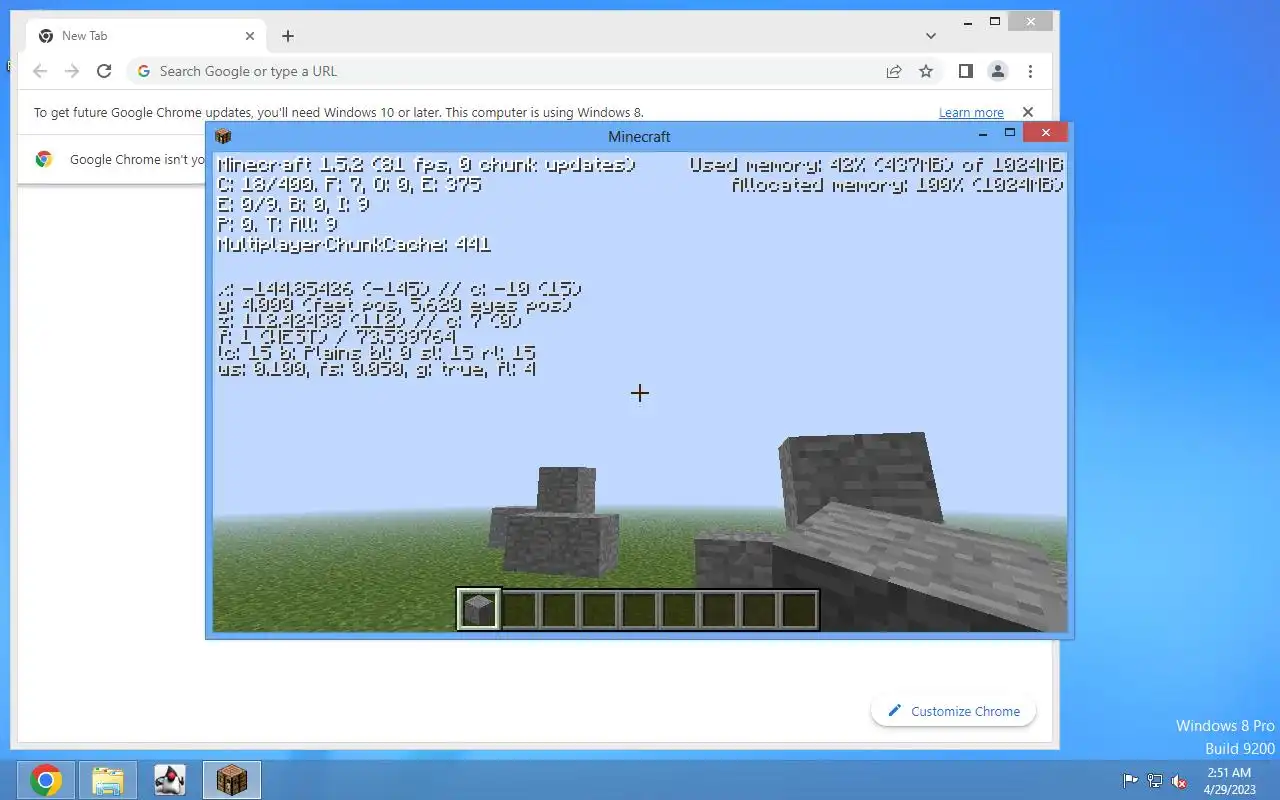Screen dimensions: 1280x800
Task: Close the New Tab tab
Action: 250,36
